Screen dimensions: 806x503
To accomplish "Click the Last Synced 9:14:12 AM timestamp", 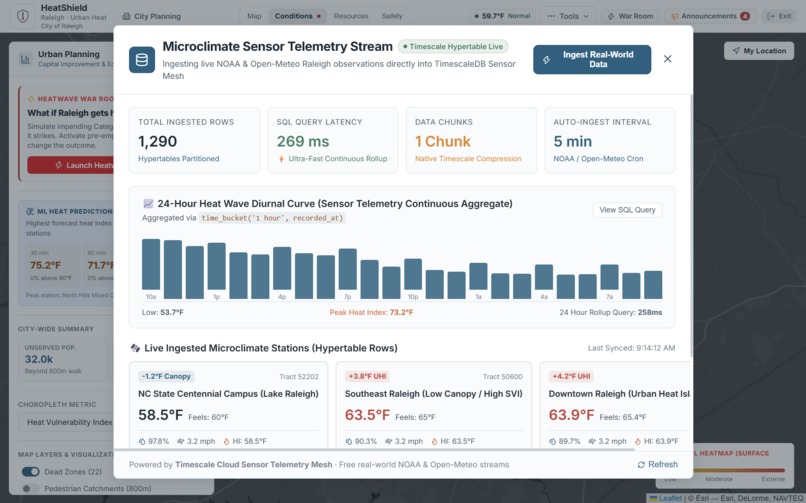I will pos(631,348).
